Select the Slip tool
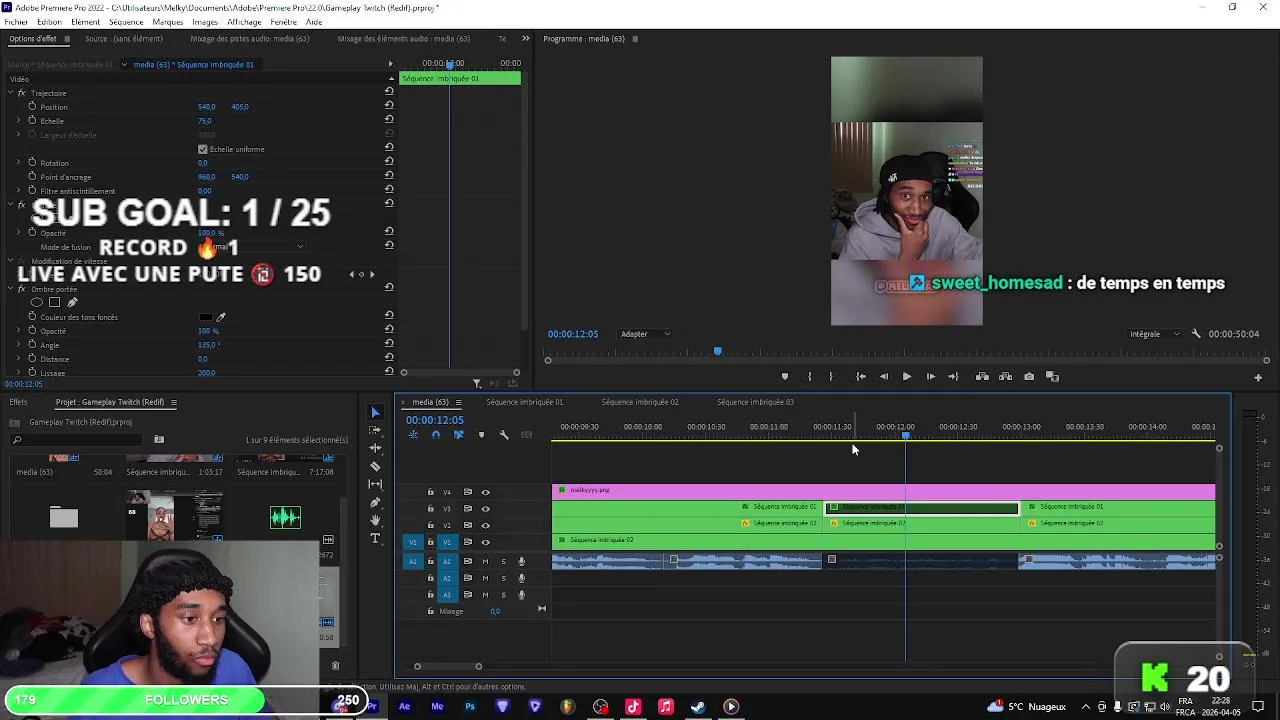The width and height of the screenshot is (1280, 720). (x=375, y=484)
